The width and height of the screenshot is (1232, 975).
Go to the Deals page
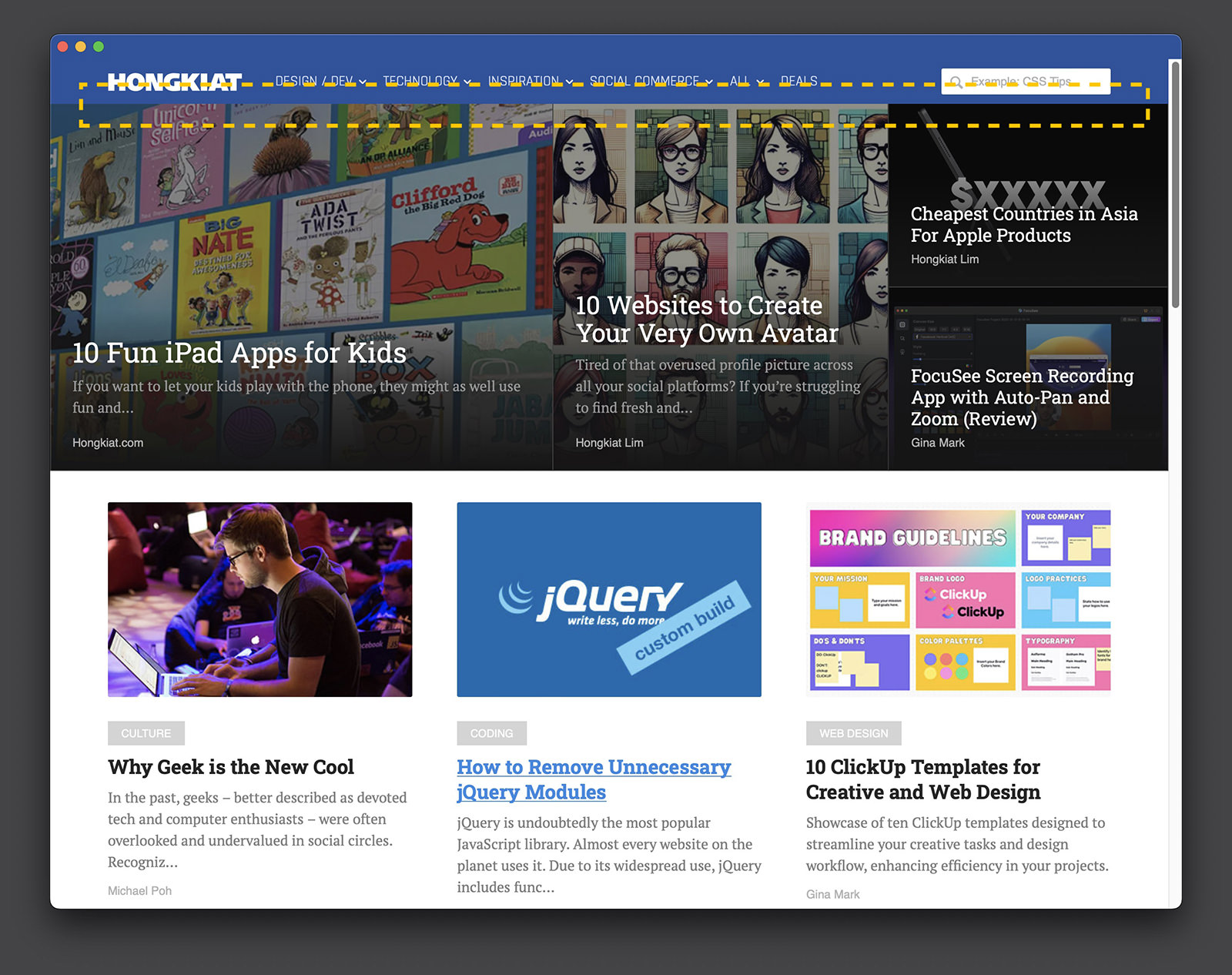point(798,81)
